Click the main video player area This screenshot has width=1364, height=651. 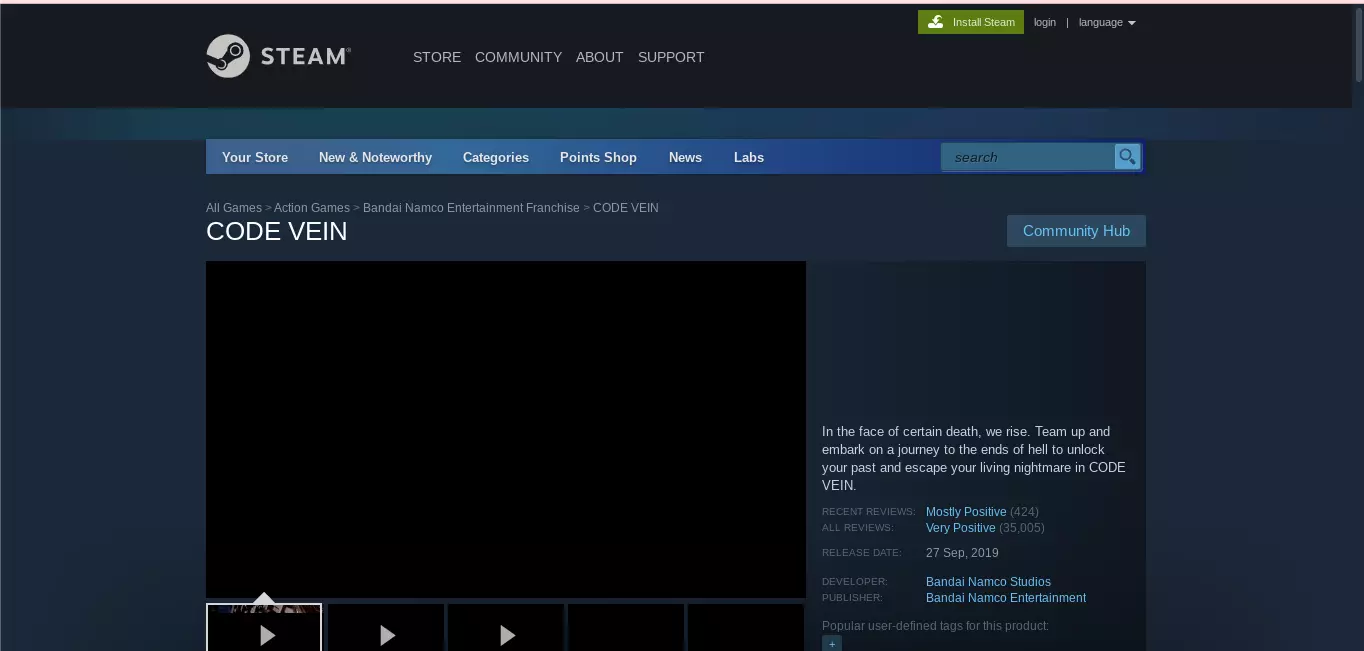pos(506,430)
